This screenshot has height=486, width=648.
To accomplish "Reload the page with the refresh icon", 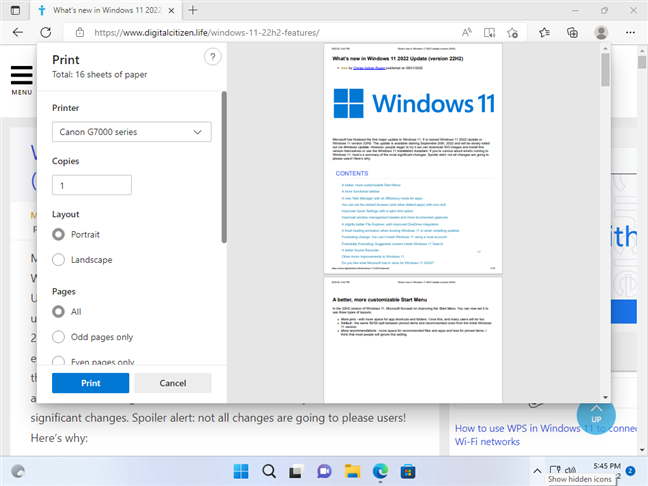I will (x=45, y=32).
